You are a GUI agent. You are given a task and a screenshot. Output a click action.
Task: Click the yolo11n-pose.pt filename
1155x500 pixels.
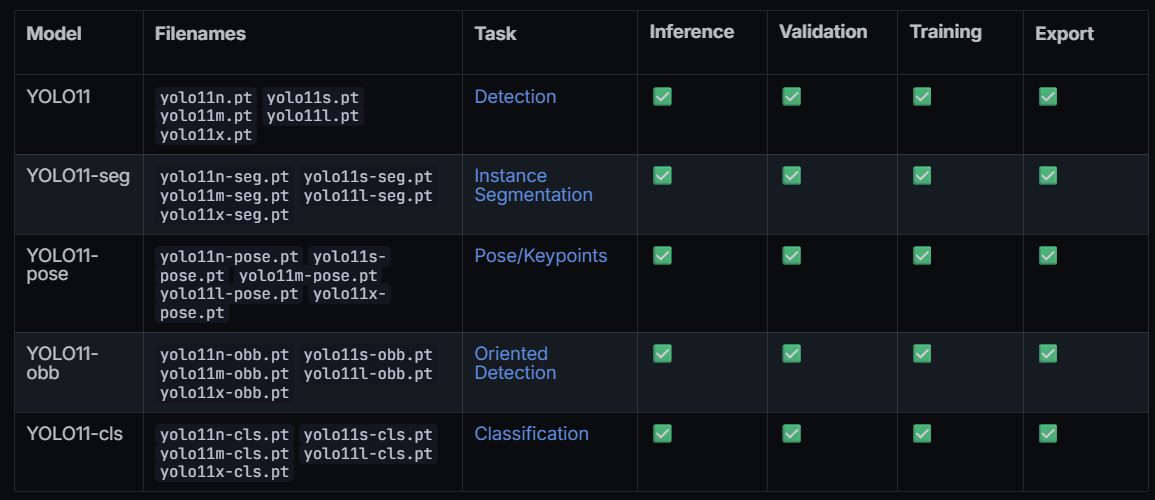[x=229, y=256]
